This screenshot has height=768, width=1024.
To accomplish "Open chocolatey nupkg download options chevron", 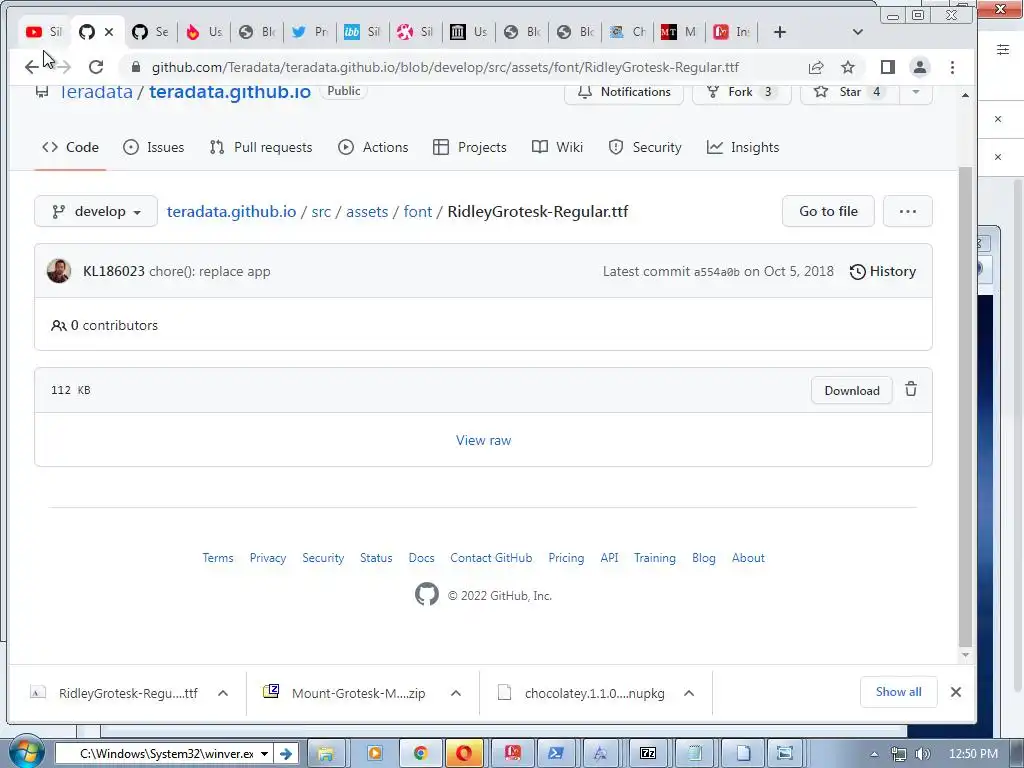I will pyautogui.click(x=689, y=693).
